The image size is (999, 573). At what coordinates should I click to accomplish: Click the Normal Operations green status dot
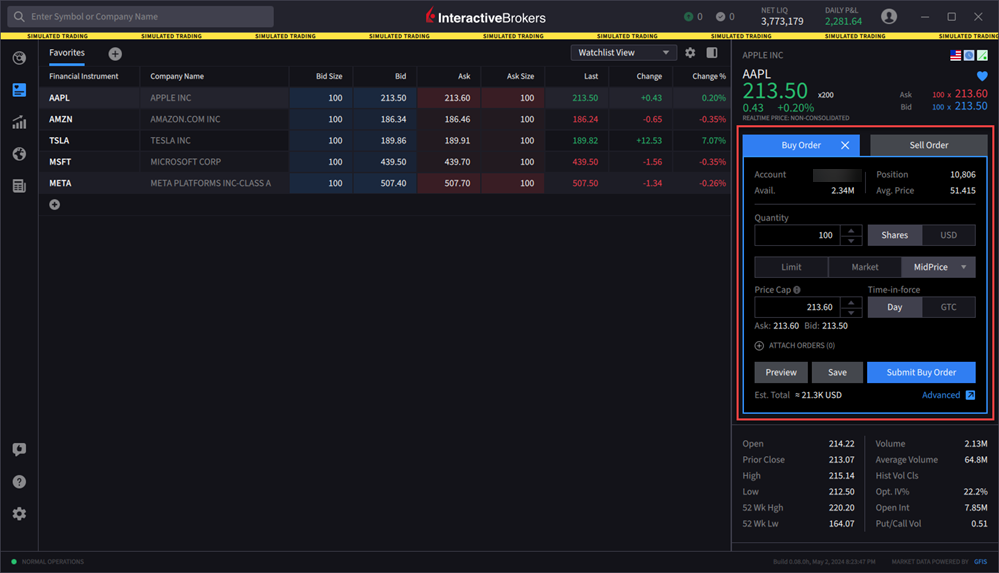click(14, 562)
